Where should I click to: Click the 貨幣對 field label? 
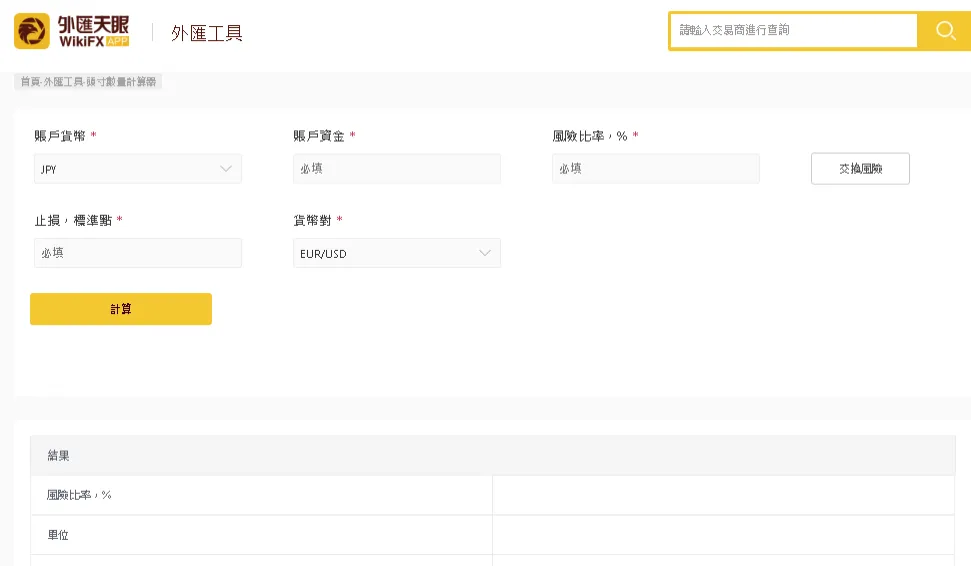(x=312, y=220)
